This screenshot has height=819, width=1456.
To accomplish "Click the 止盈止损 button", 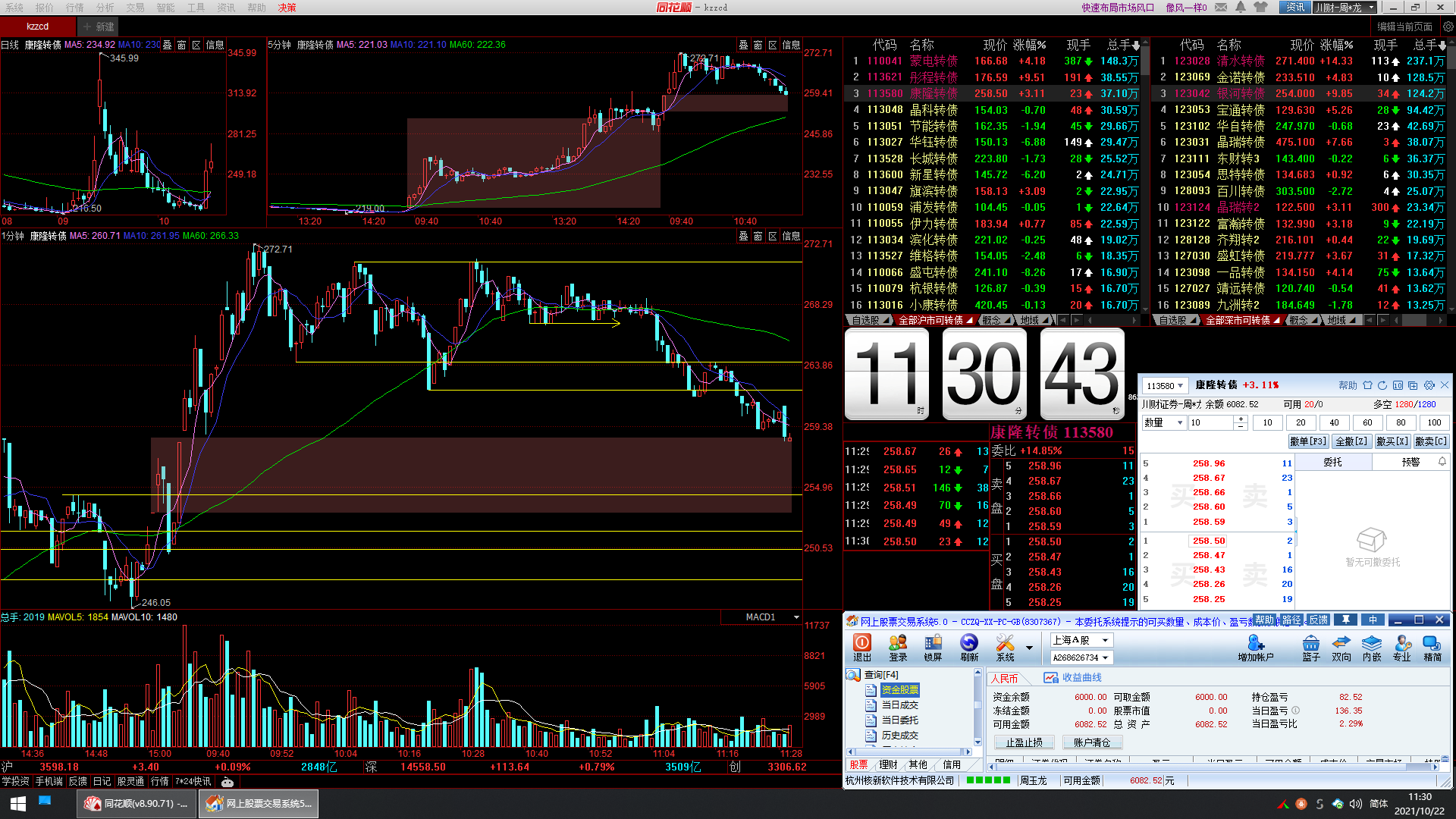I will point(1024,742).
